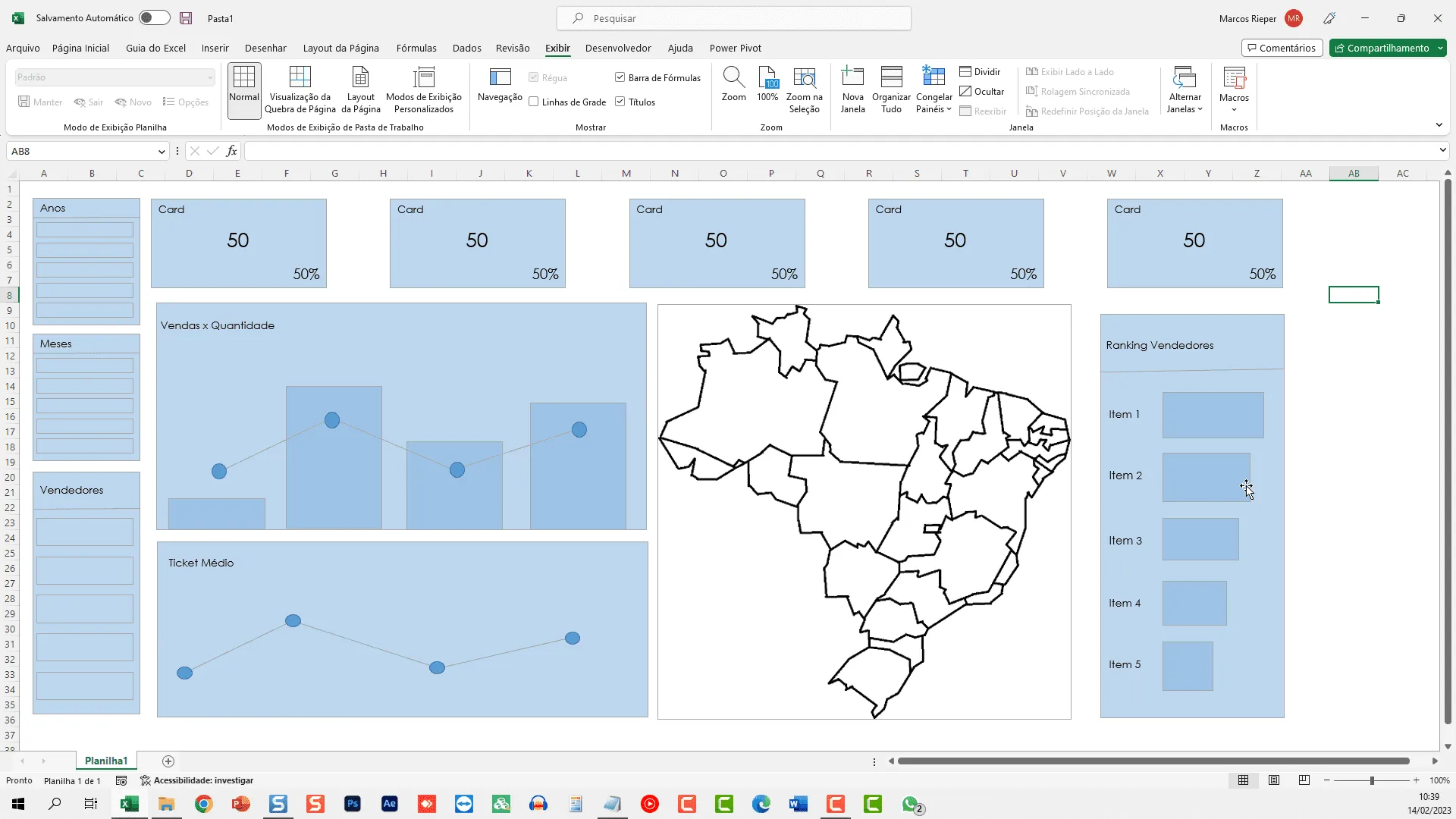Switch to Inserir tab
1456x819 pixels.
215,48
